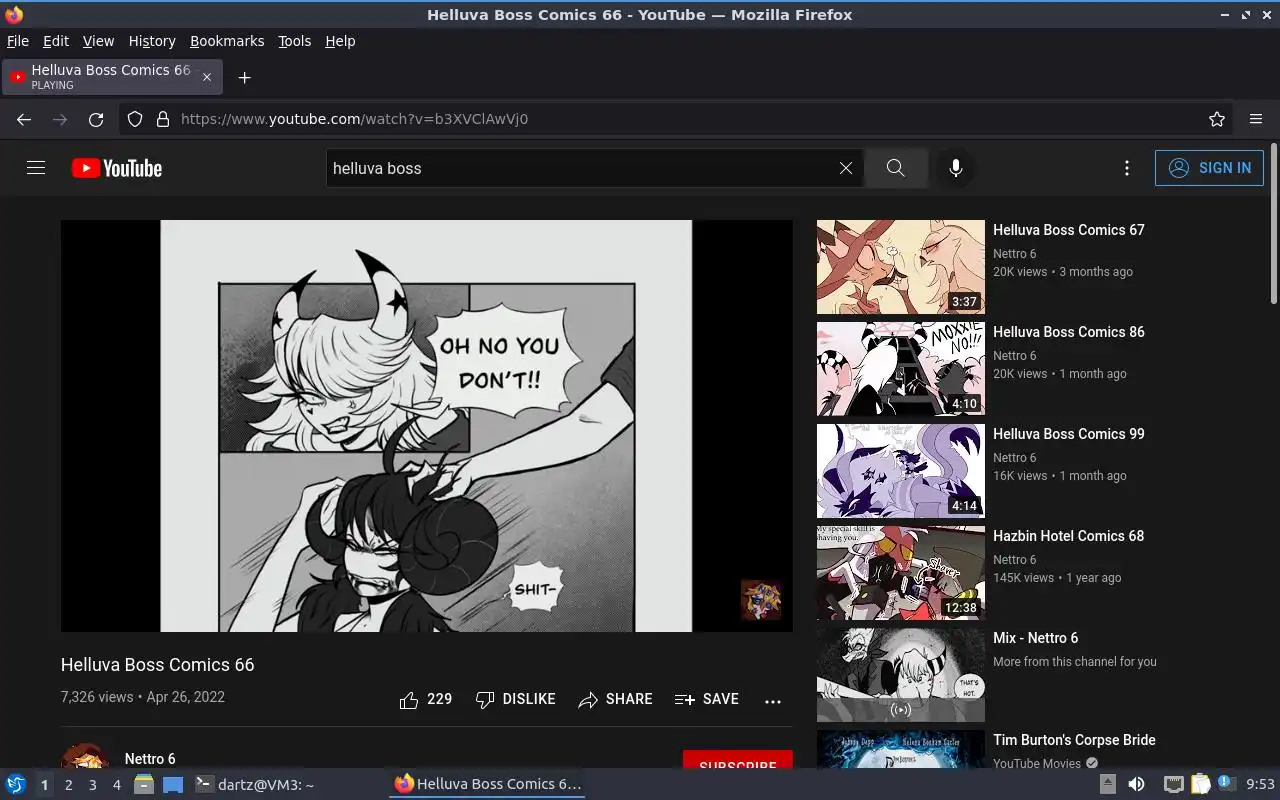Open Helluva Boss Comics 67 title
This screenshot has width=1280, height=800.
pos(1069,230)
